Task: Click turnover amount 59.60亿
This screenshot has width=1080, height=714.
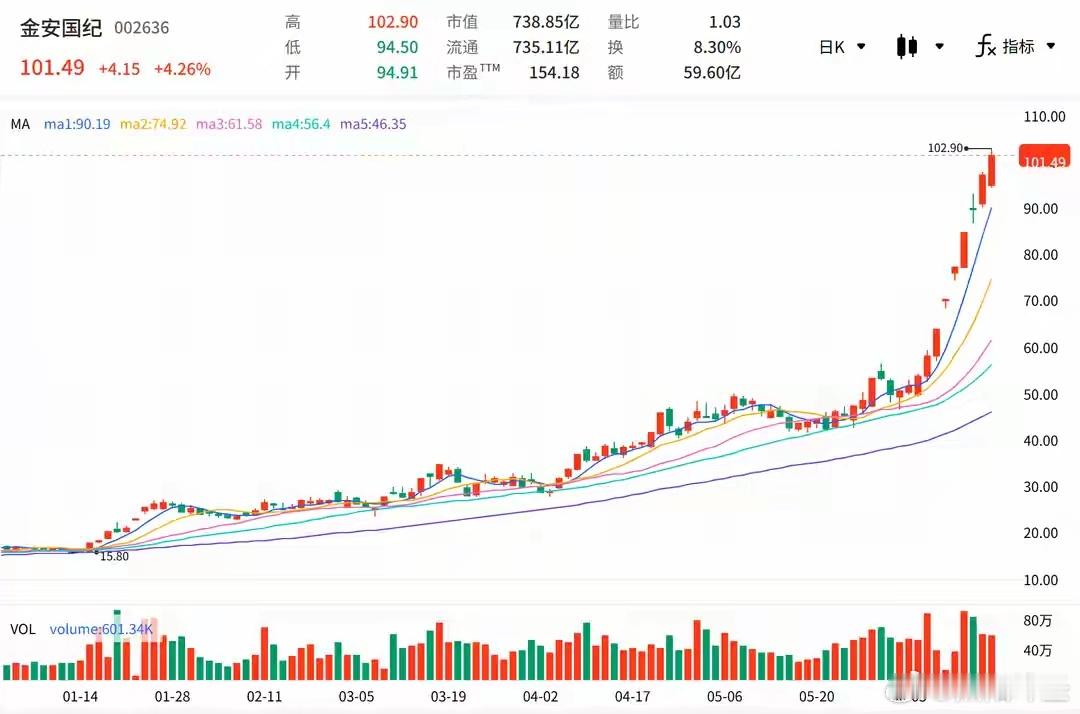Action: 712,72
